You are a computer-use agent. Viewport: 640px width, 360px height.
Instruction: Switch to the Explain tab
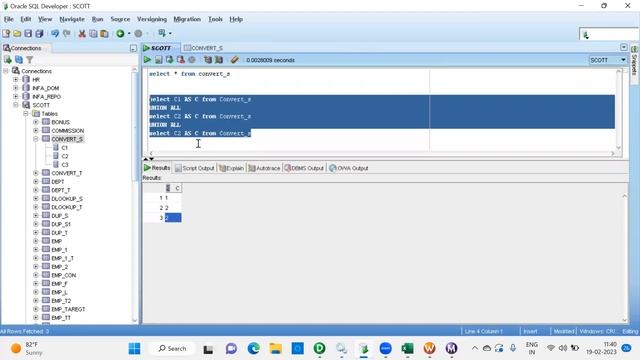(231, 168)
